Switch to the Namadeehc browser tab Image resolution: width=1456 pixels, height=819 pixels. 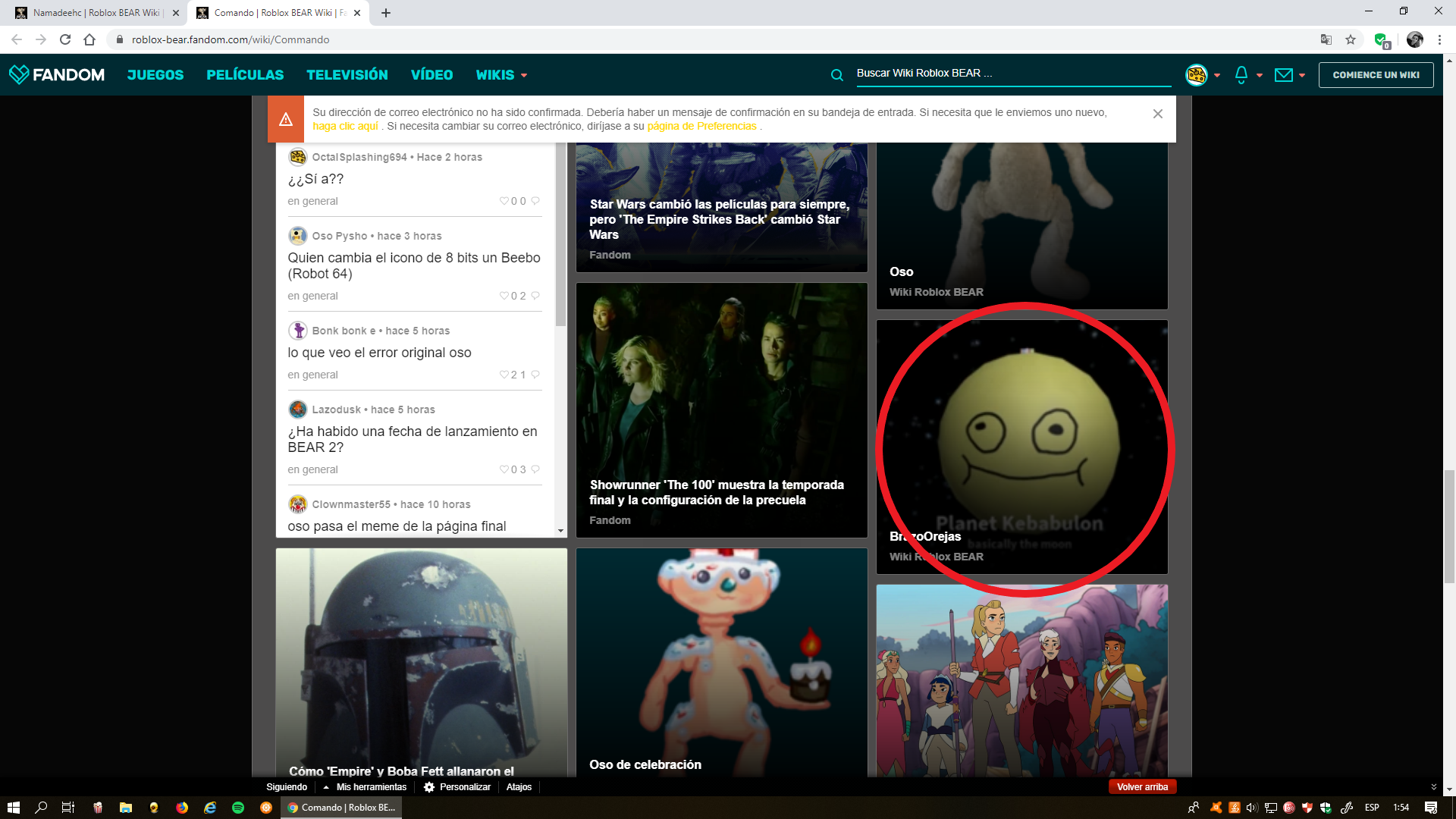96,13
